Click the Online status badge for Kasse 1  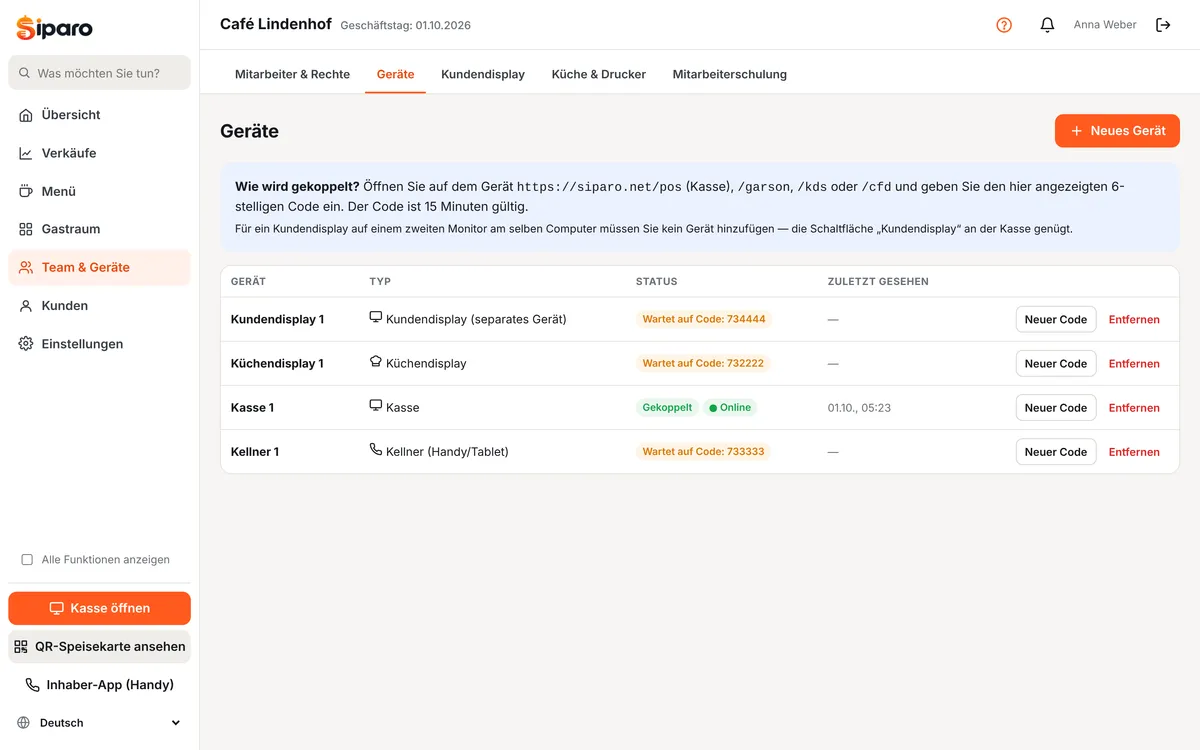pos(730,407)
